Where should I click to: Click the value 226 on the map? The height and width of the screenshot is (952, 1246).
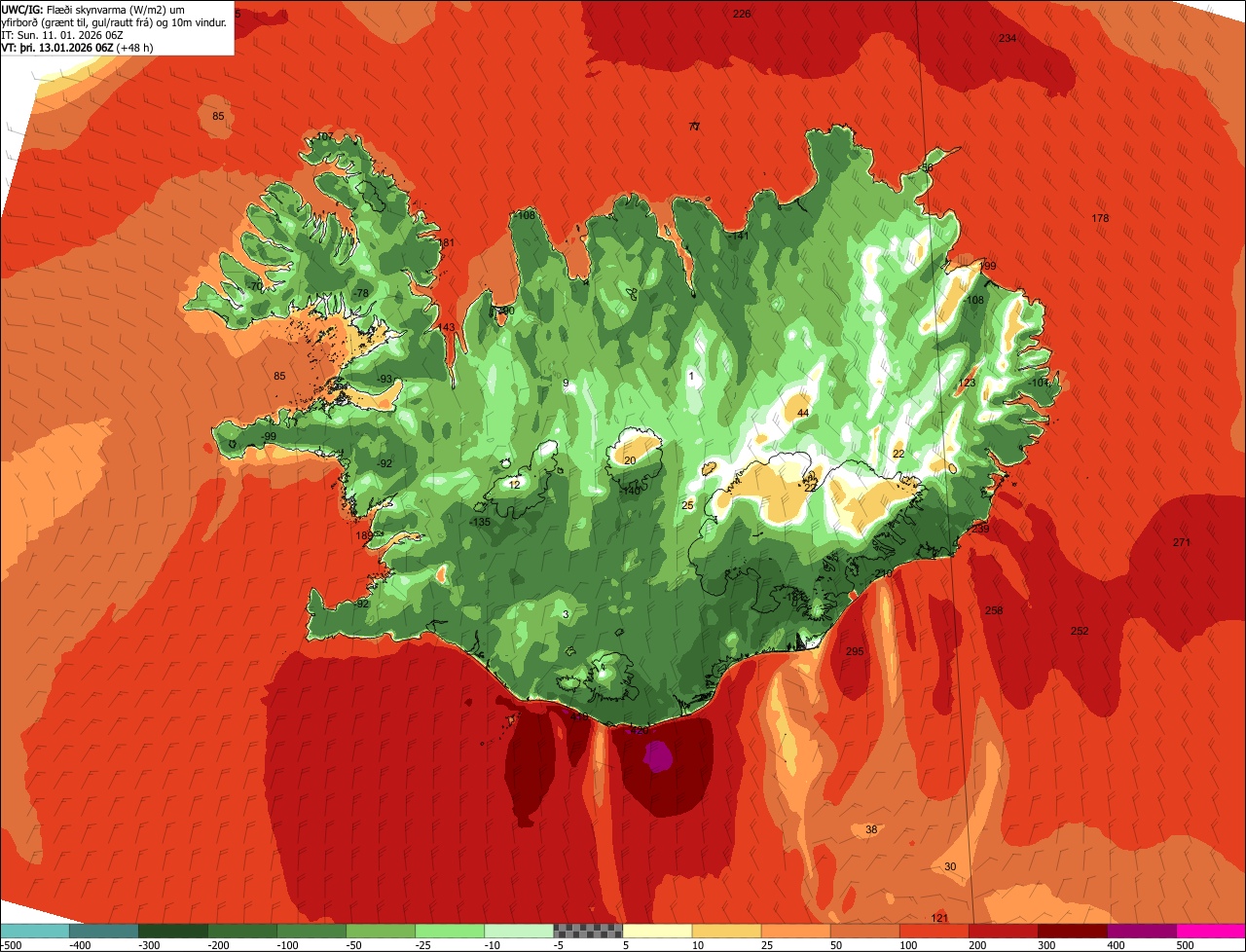(x=742, y=14)
